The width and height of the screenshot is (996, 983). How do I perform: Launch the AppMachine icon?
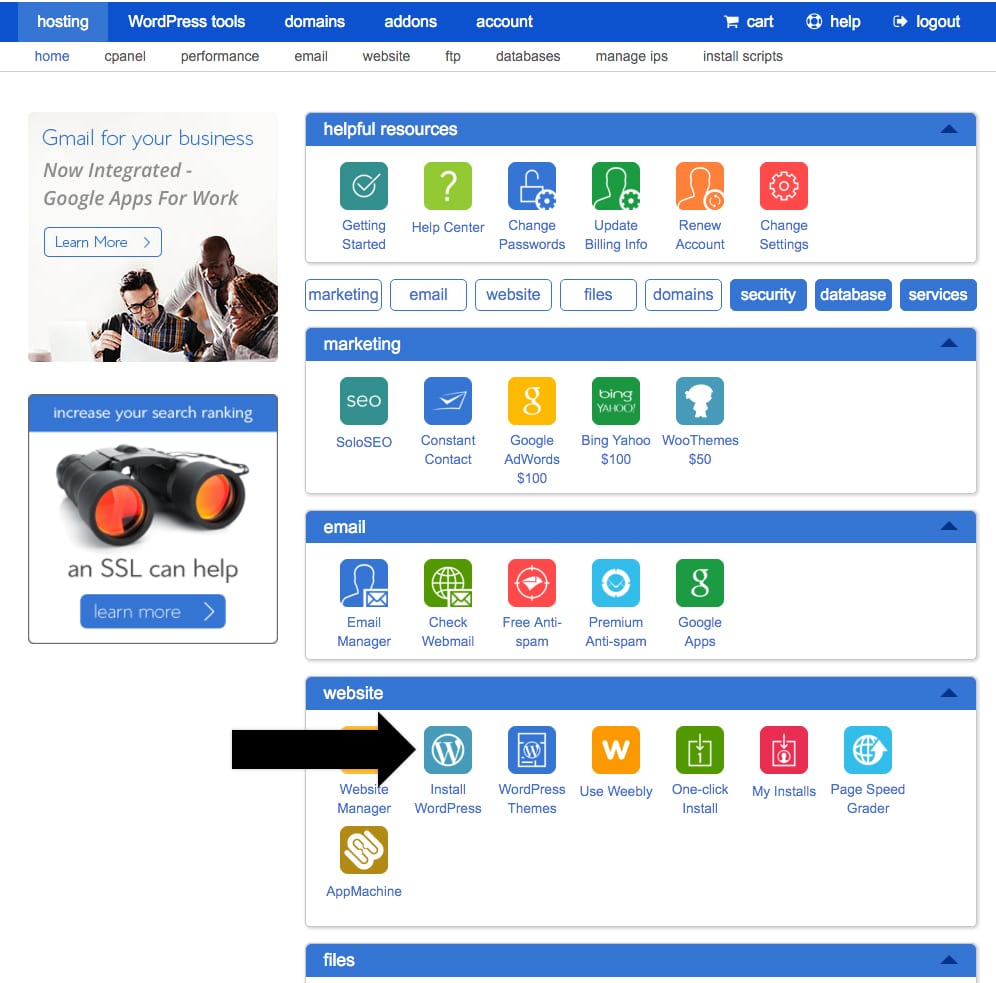click(x=363, y=850)
